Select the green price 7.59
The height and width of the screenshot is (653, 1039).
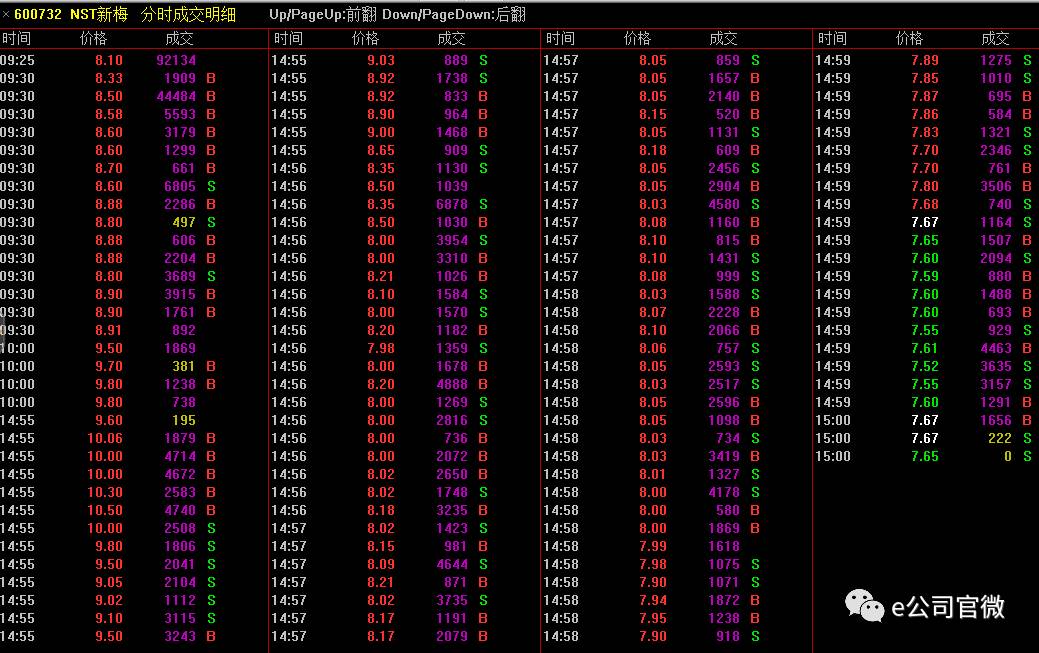924,276
